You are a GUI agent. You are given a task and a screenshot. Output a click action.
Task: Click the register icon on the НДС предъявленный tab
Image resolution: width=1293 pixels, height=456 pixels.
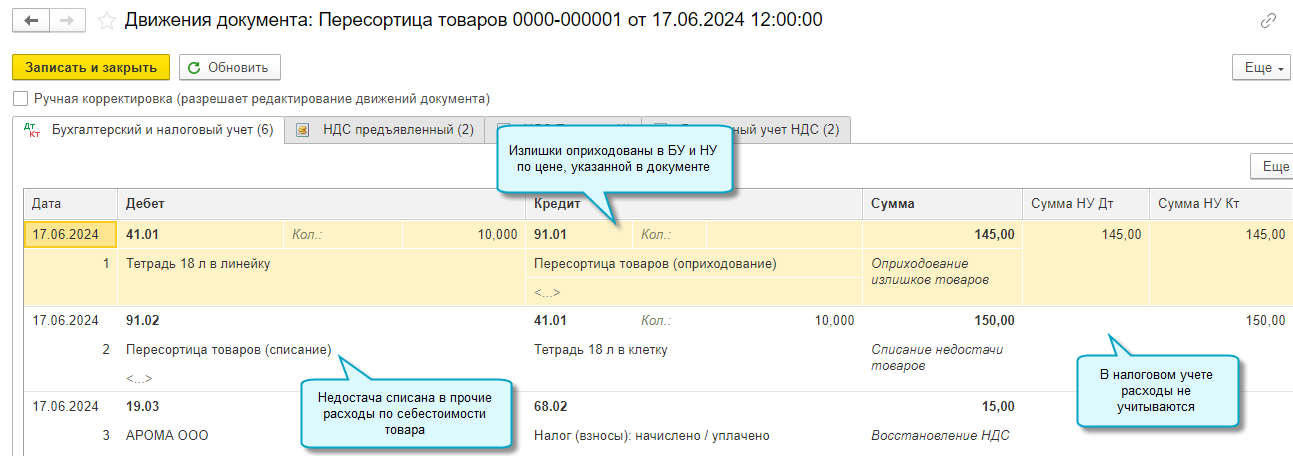click(303, 130)
